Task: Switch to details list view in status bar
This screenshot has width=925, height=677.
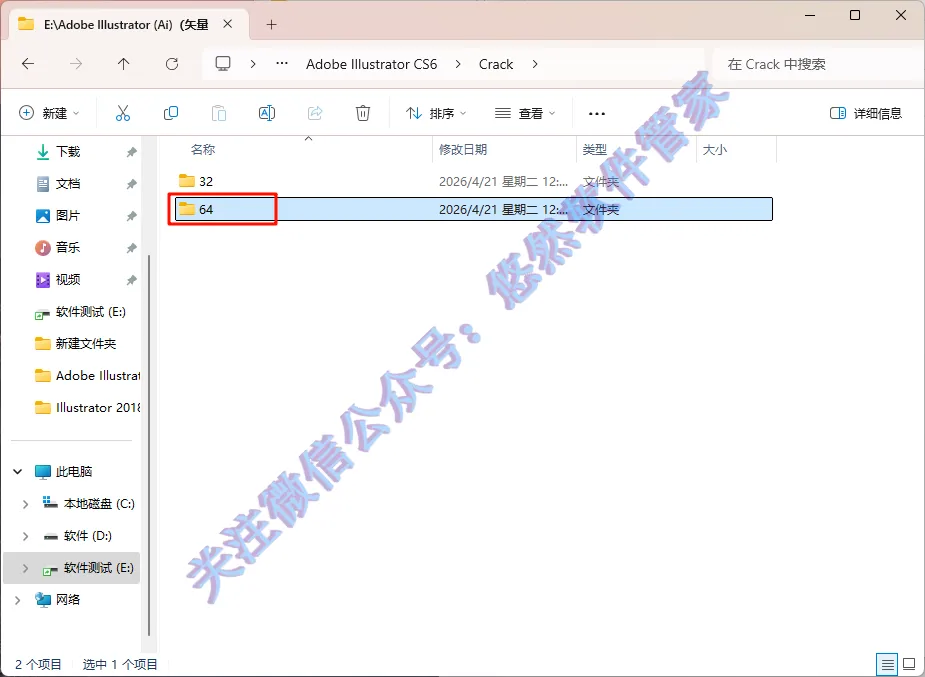Action: point(887,665)
